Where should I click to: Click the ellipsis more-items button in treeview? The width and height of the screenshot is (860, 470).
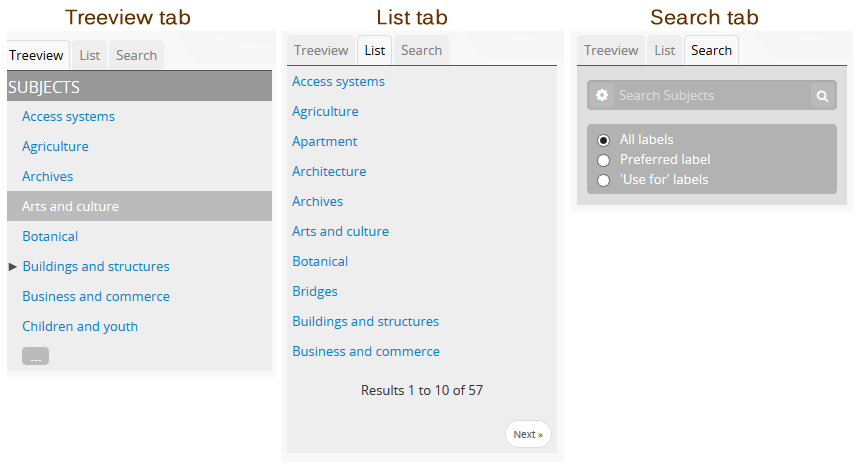[x=35, y=356]
